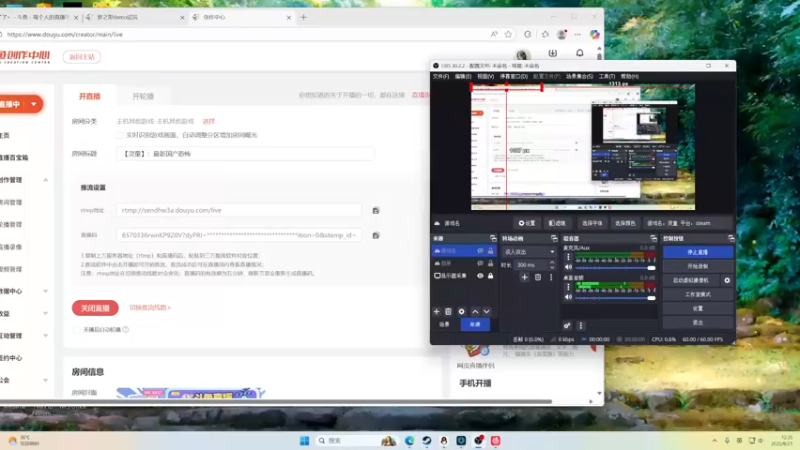Click browser horizontal scrollbar
800x450 pixels.
(276, 402)
